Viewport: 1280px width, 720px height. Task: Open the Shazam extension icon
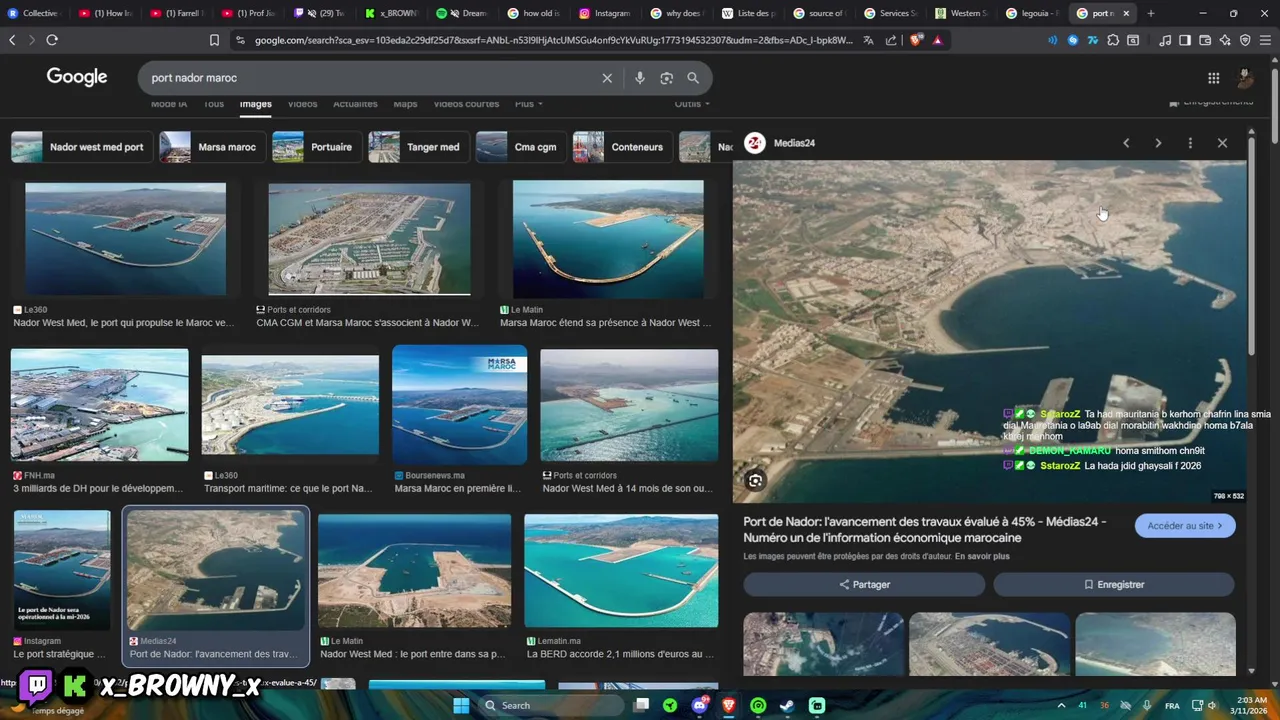coord(1073,40)
